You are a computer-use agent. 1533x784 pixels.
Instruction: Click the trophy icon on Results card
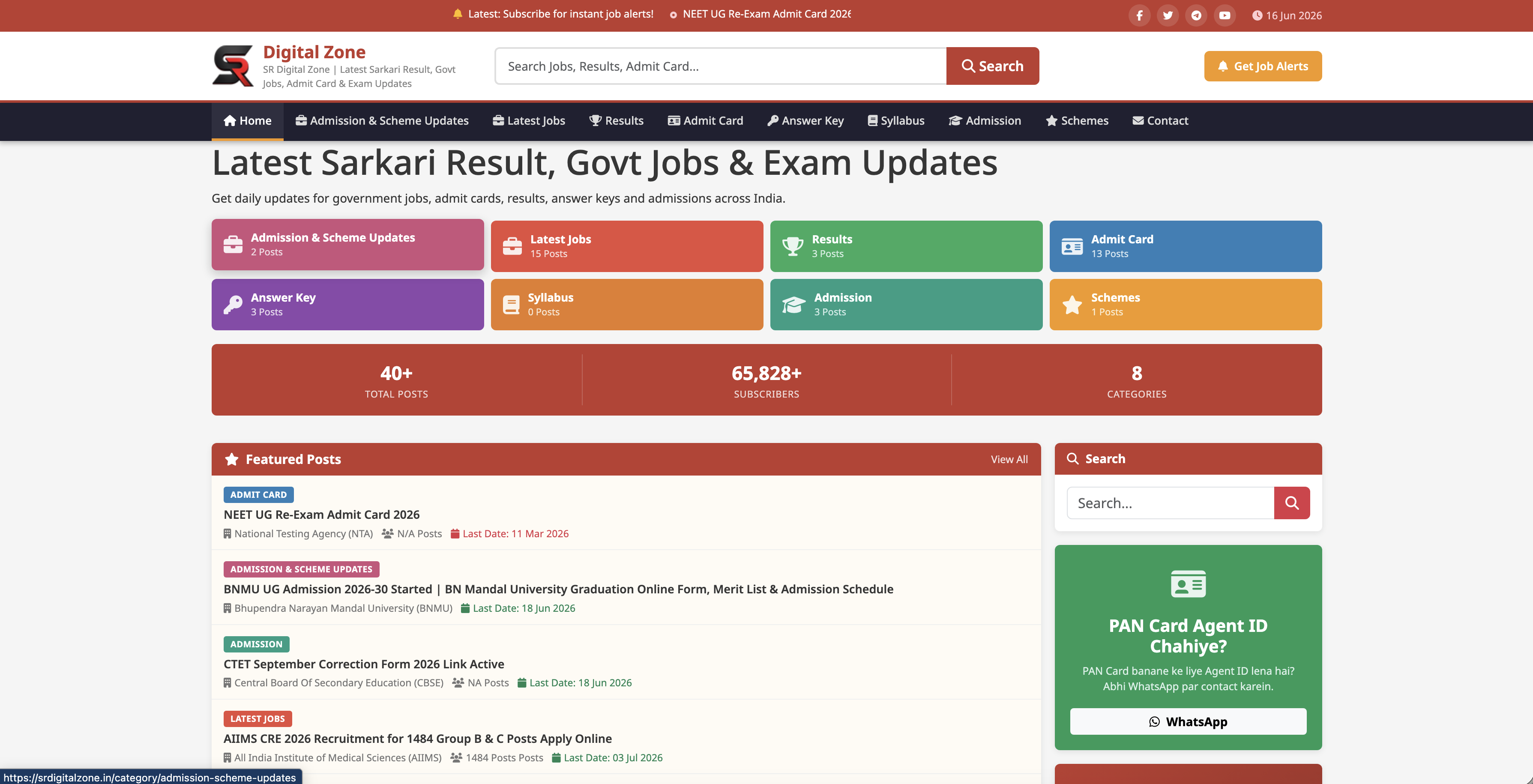[x=793, y=246]
